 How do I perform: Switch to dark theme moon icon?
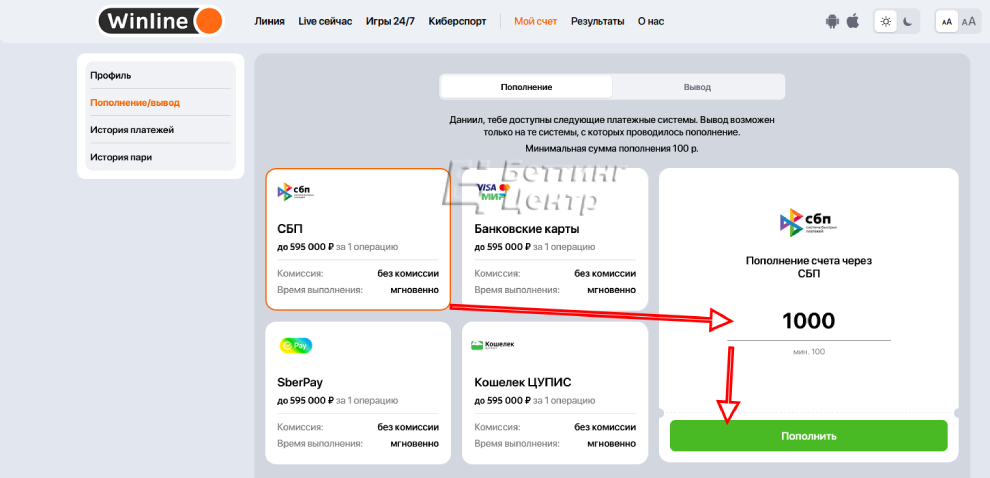(907, 21)
